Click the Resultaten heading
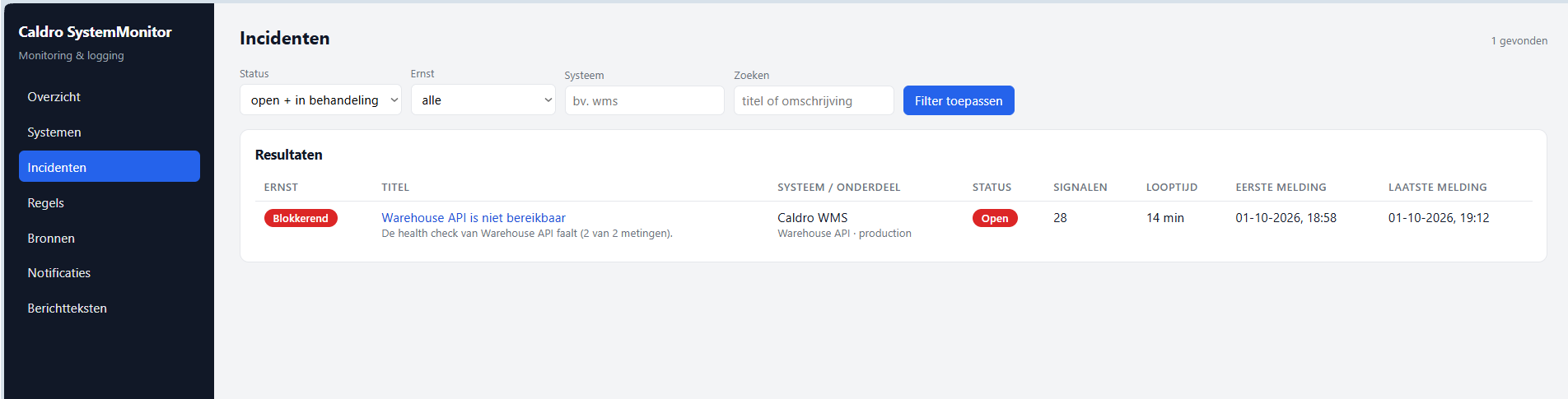Image resolution: width=1568 pixels, height=399 pixels. [x=288, y=155]
